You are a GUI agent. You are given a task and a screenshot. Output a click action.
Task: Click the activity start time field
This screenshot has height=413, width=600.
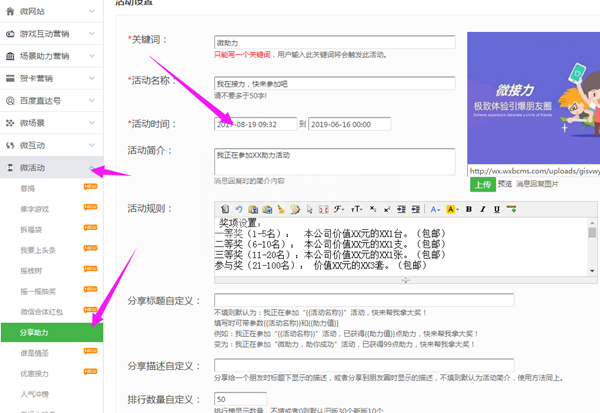255,124
